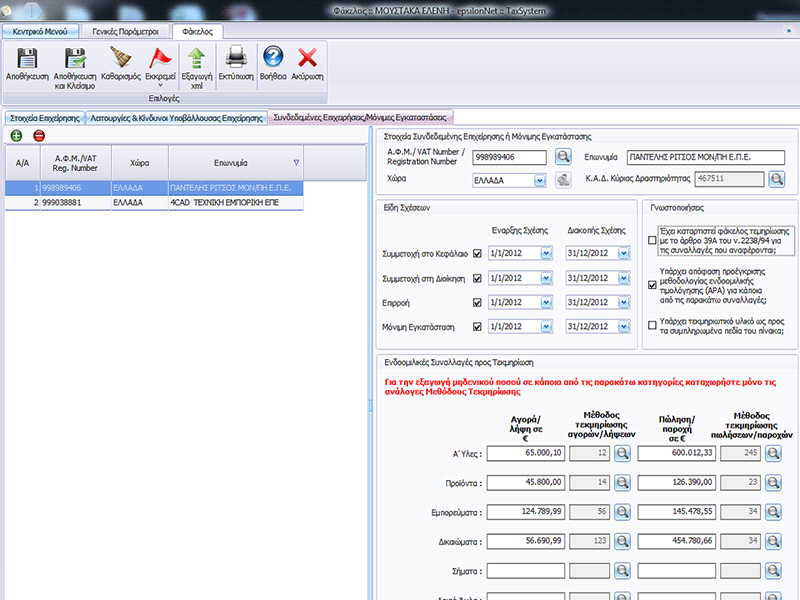Toggle Συμμετοχή στο Κεφάλαιο checkbox
The height and width of the screenshot is (600, 800).
point(477,254)
